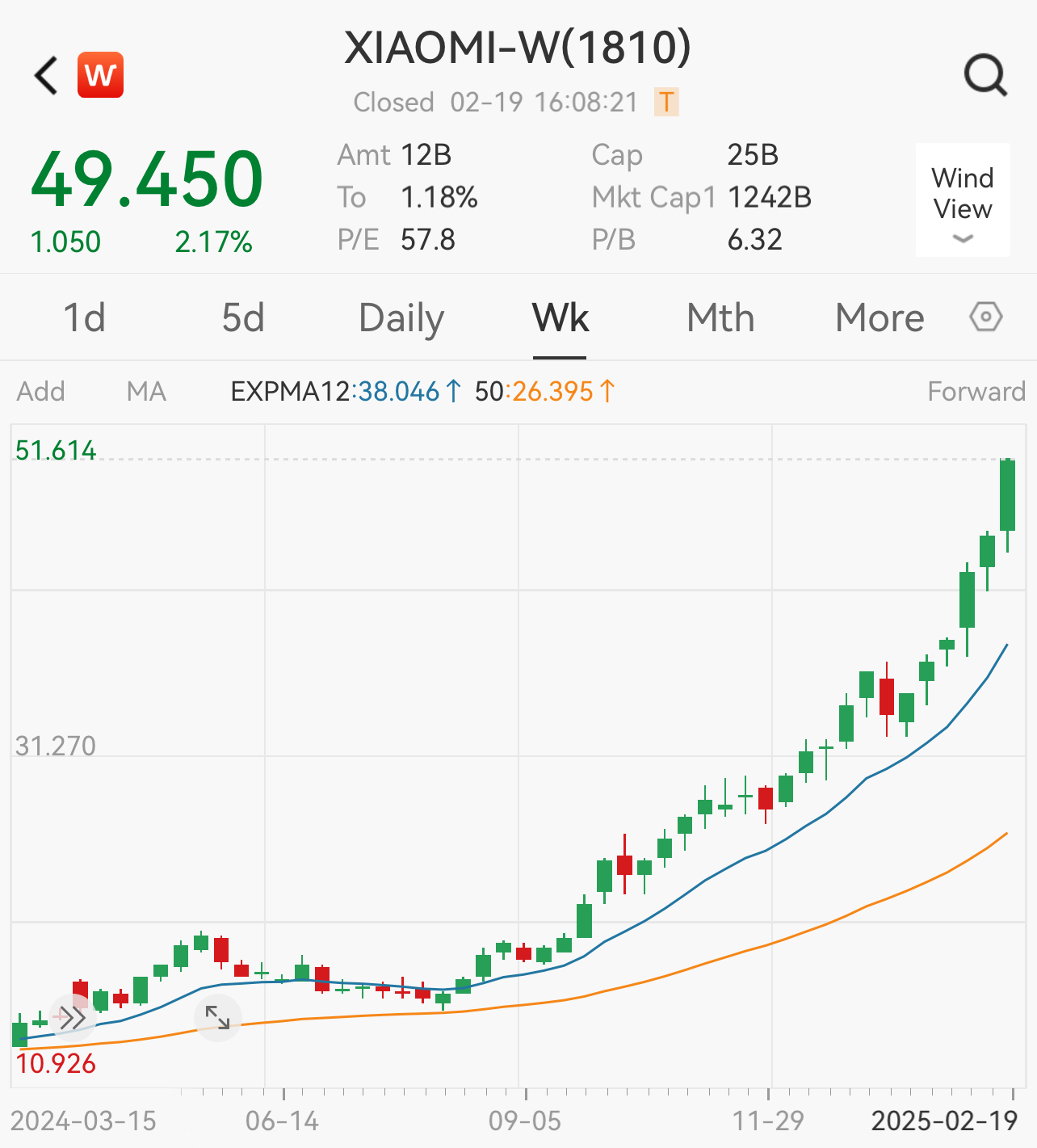Tap the latest tall green candlestick at chart top
1037x1148 pixels.
1007,505
